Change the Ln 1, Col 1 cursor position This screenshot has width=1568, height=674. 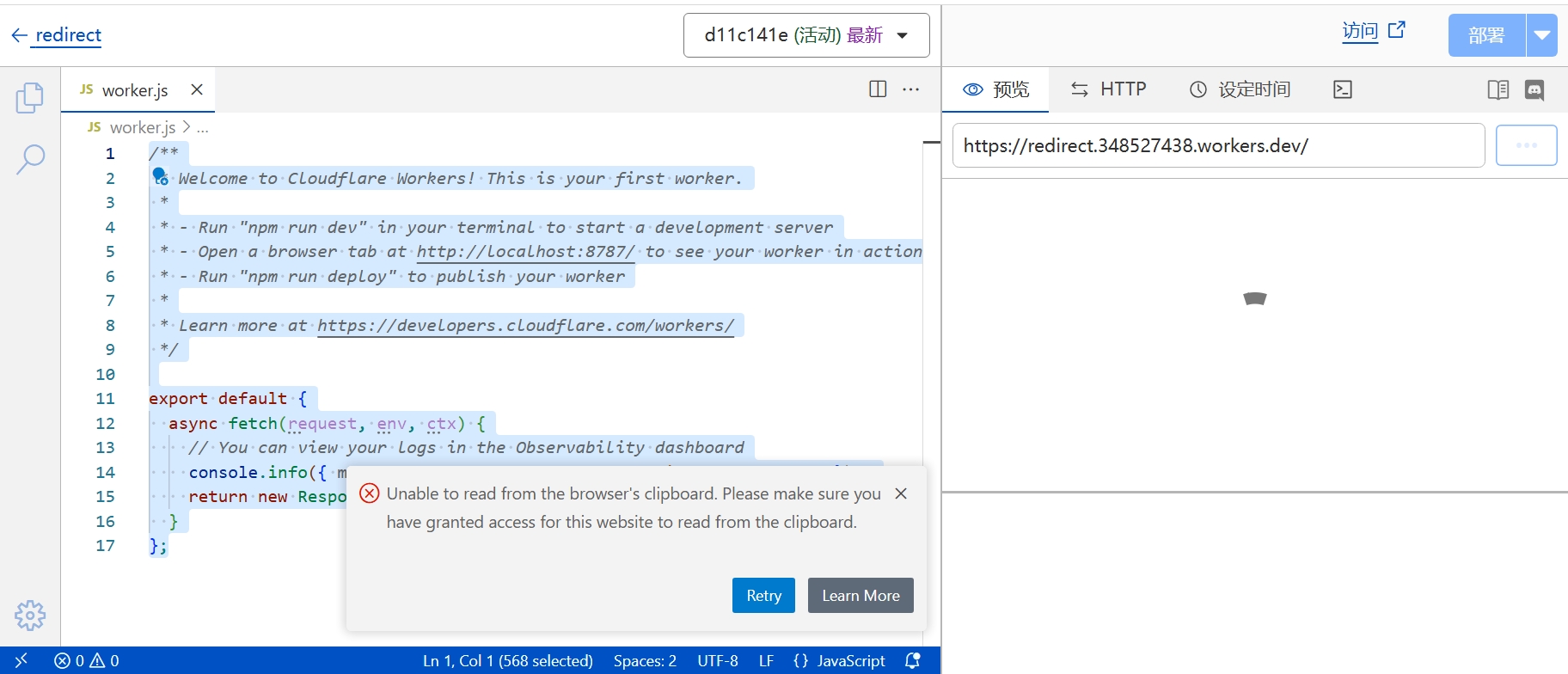coord(508,660)
